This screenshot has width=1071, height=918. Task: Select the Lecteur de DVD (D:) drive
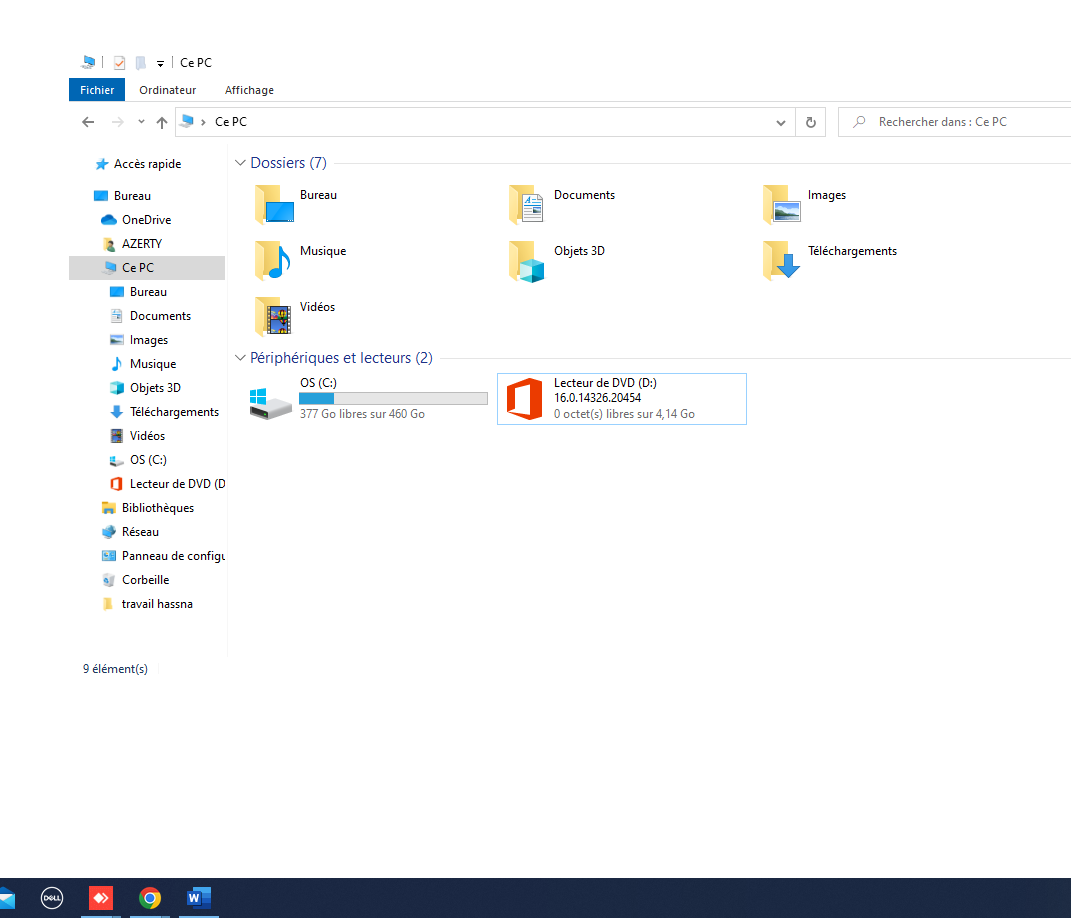coord(621,398)
